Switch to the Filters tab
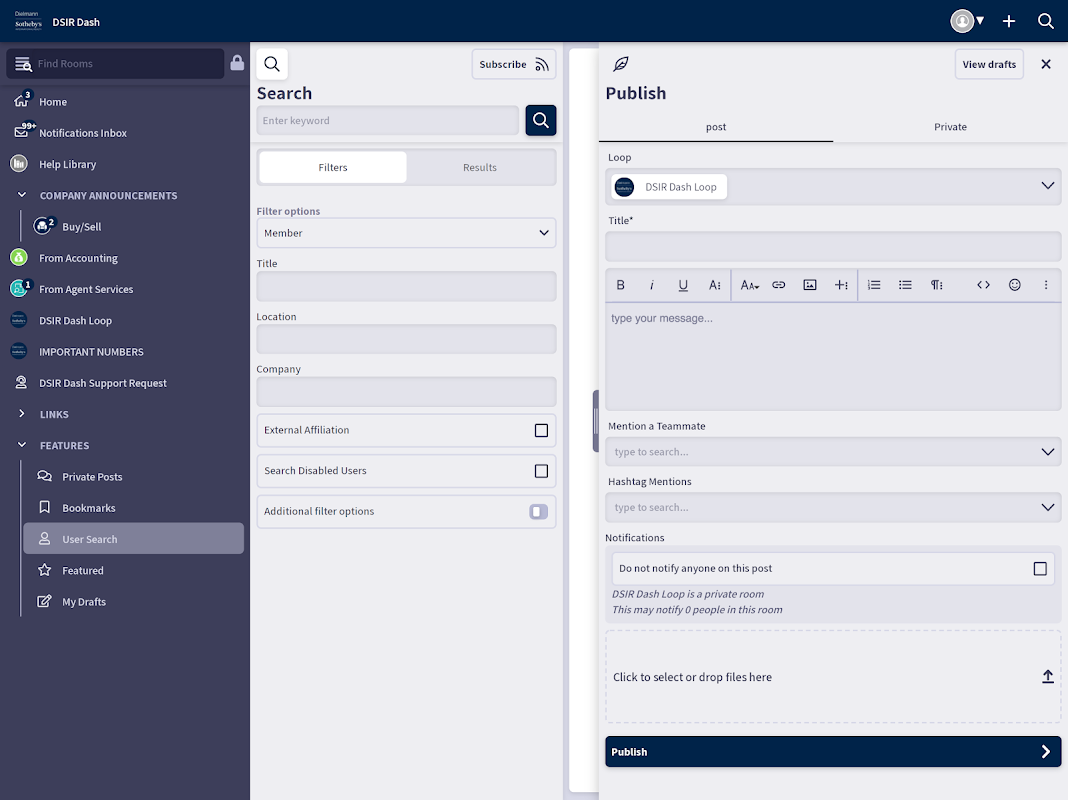This screenshot has height=800, width=1068. (333, 167)
